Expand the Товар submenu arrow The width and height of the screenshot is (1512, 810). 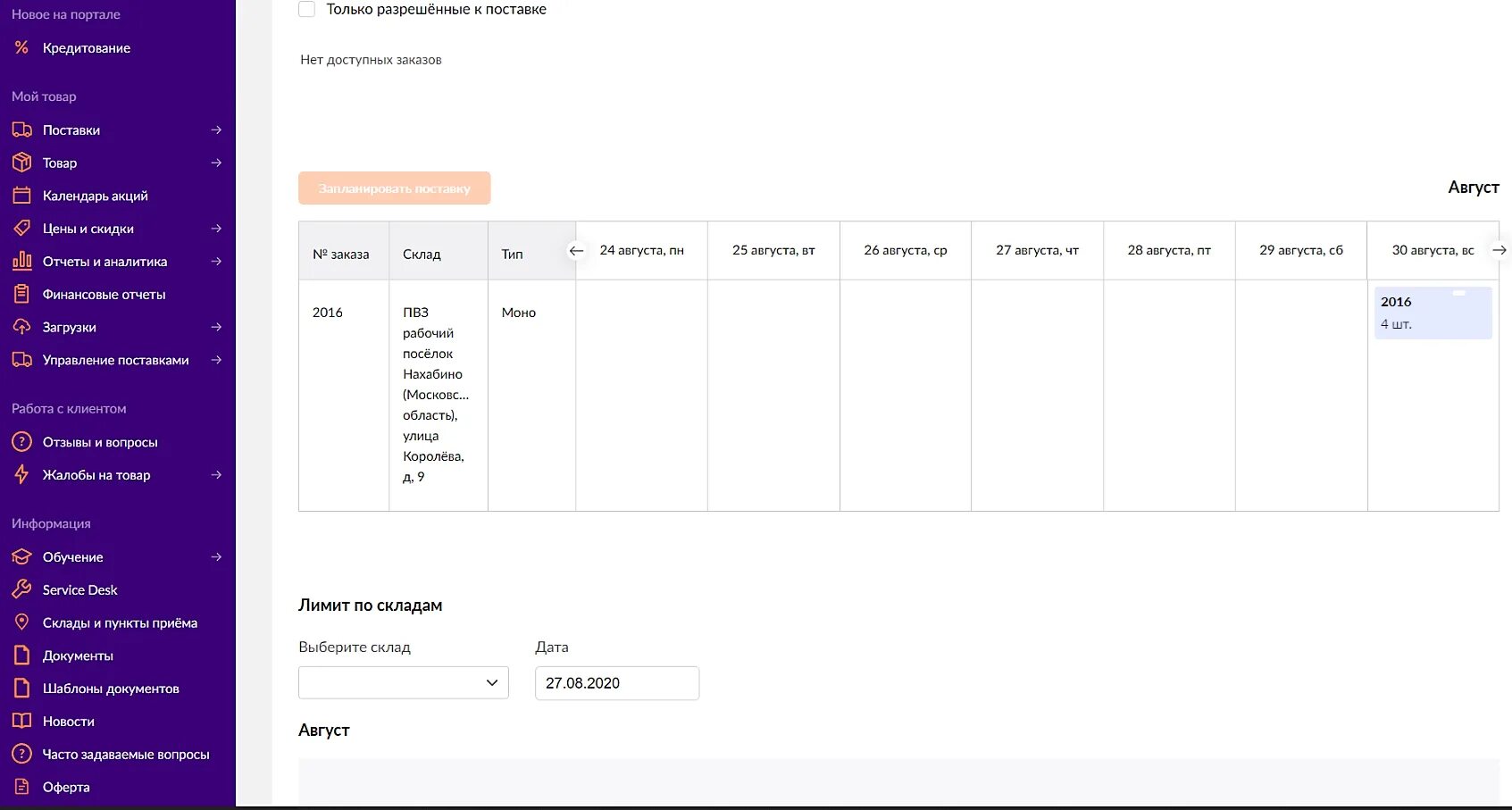[x=216, y=163]
